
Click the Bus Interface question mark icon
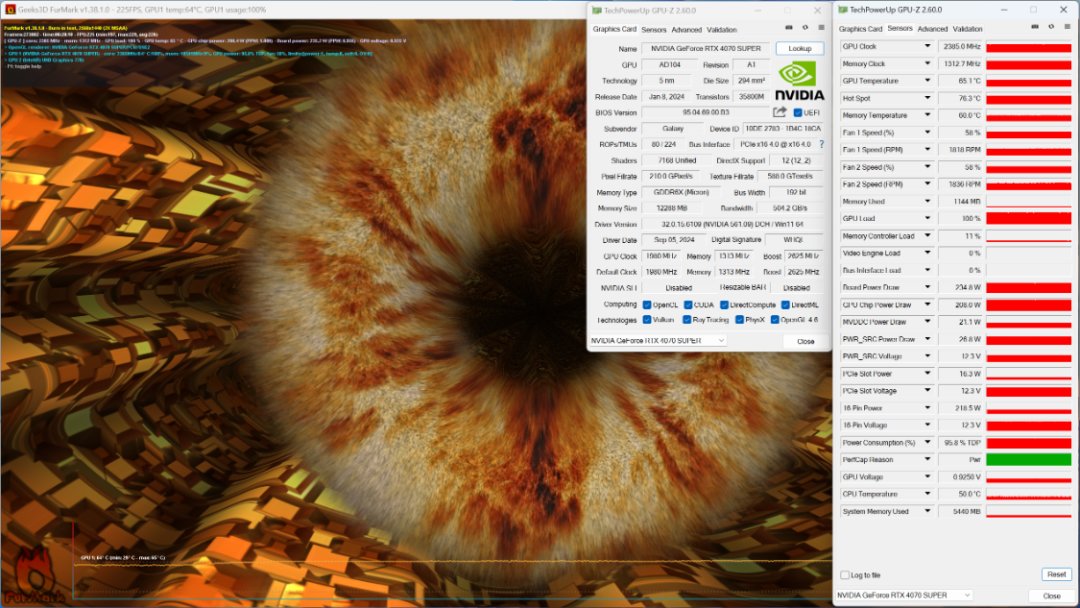point(821,145)
